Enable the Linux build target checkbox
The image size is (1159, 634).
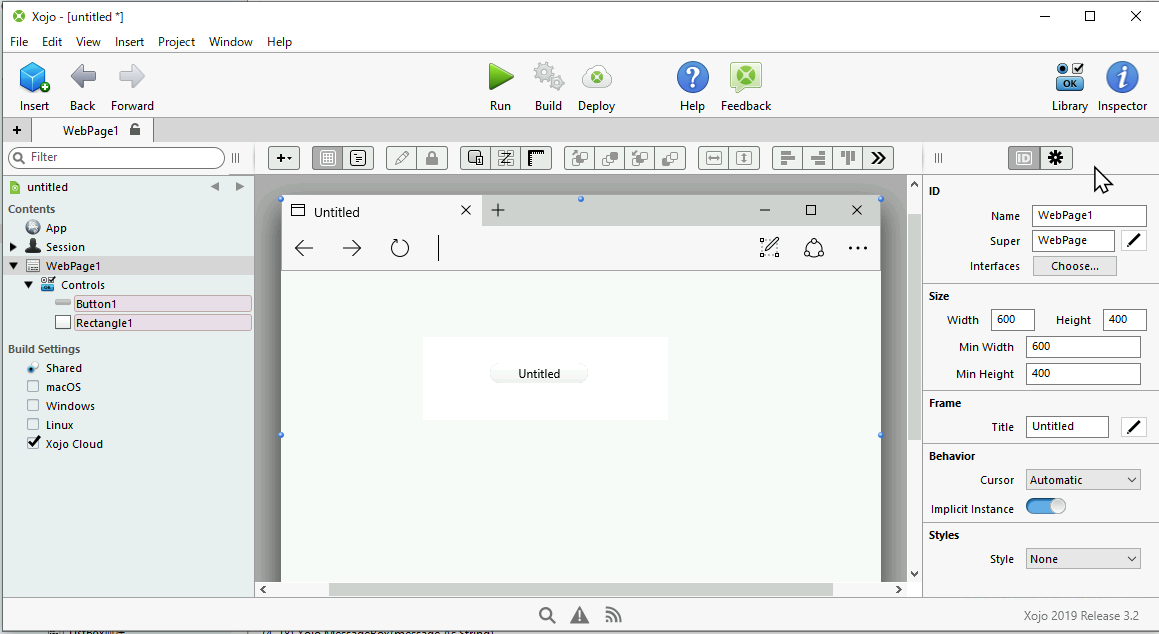33,424
